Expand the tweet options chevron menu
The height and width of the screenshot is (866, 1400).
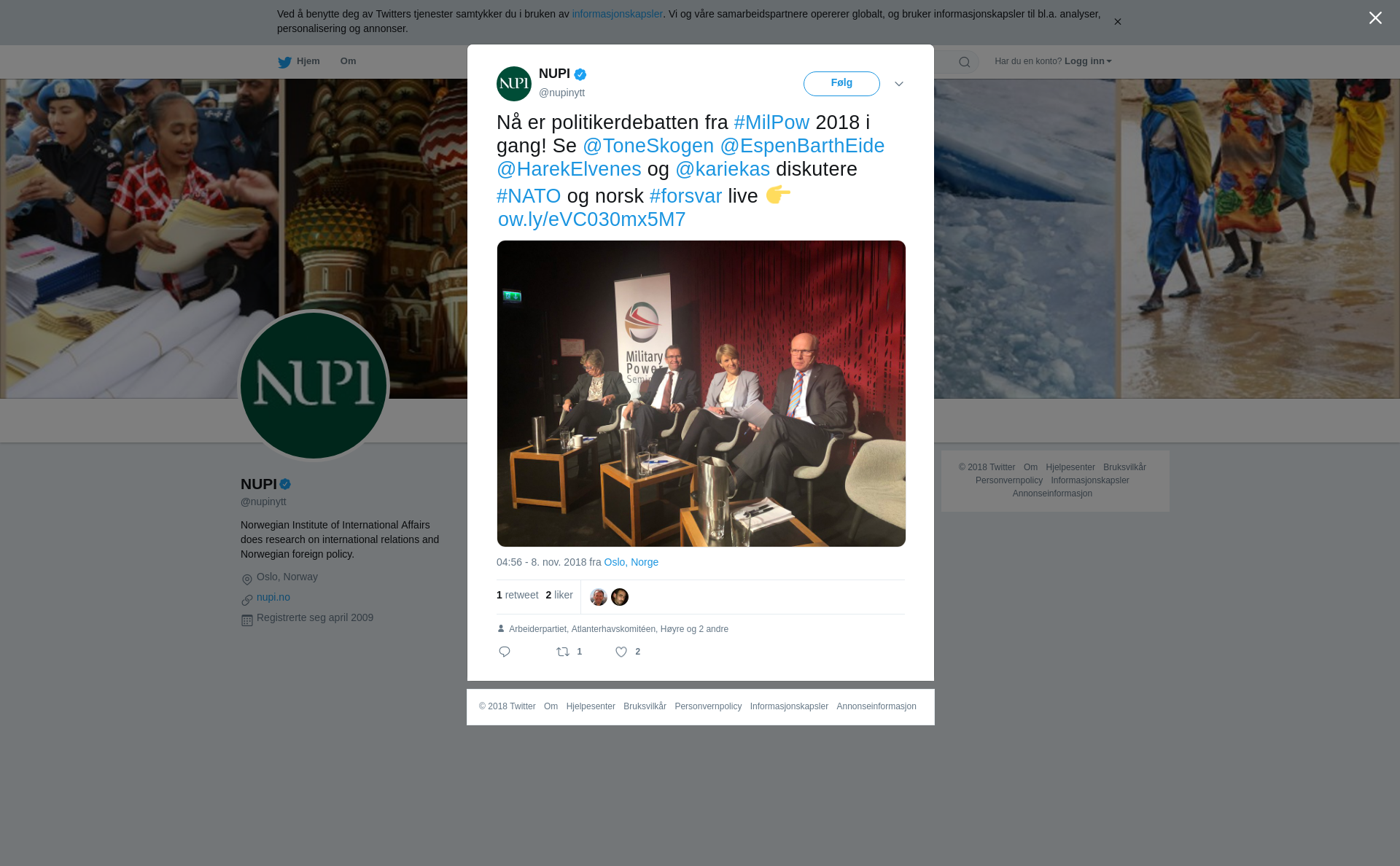pyautogui.click(x=899, y=84)
